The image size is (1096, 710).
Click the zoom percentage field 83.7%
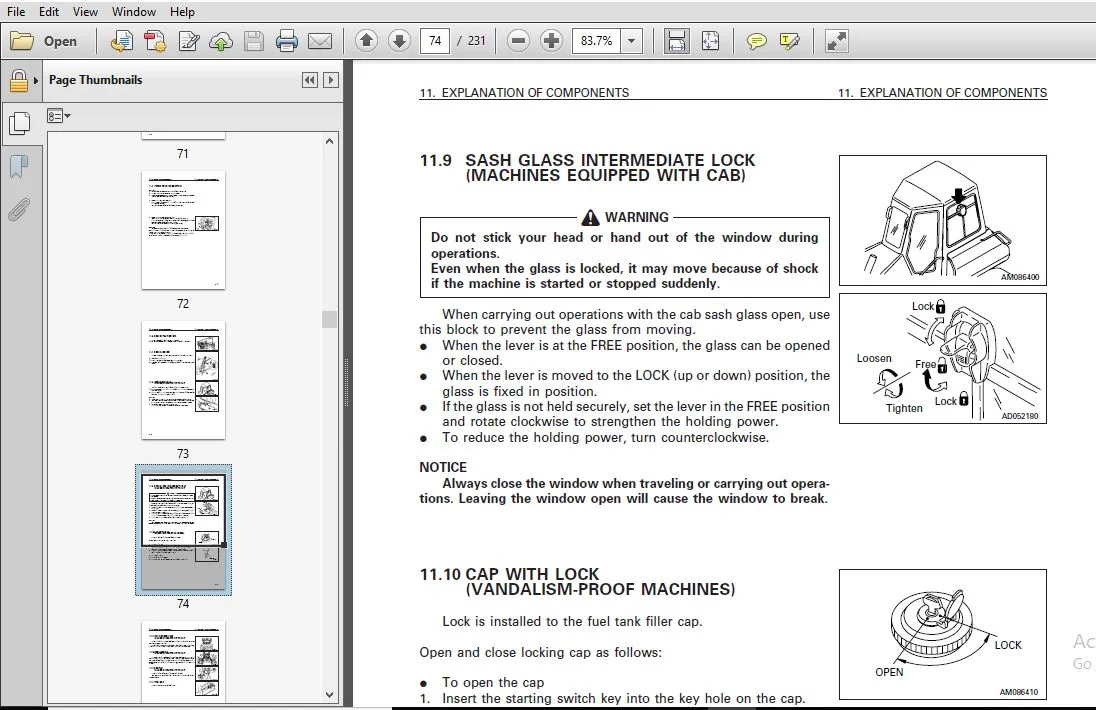coord(596,41)
